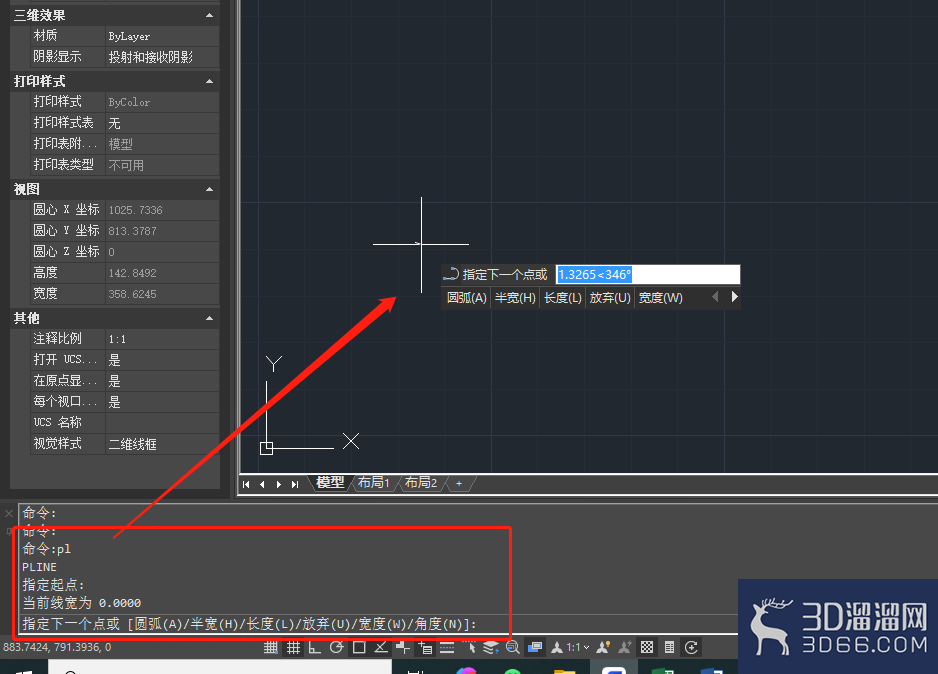Screen dimensions: 938x674
Task: Click the dynamic UCS list icon
Action: (425, 647)
